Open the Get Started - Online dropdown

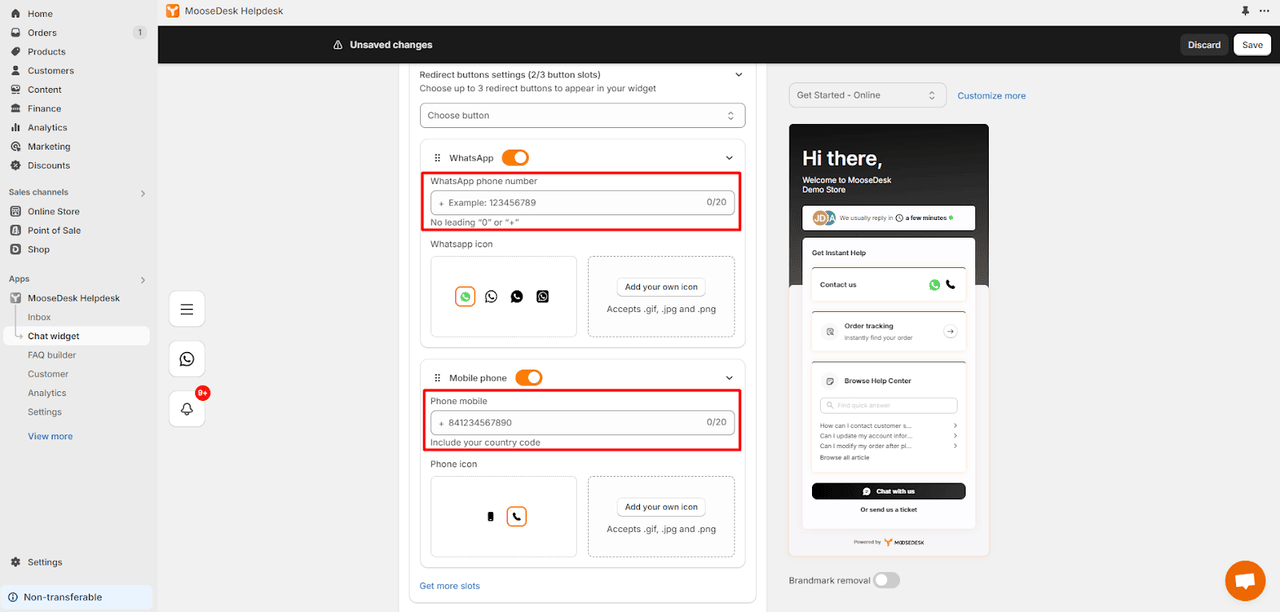click(x=867, y=96)
